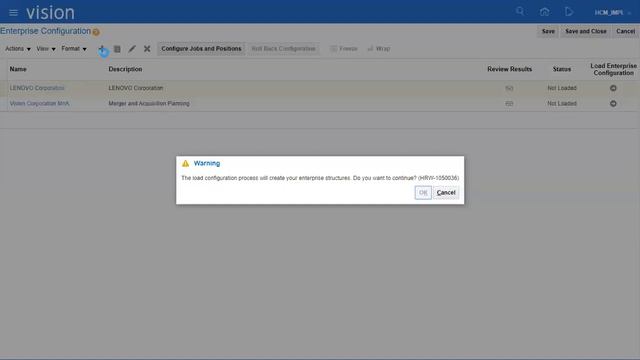Open the LENOVO Corporation link
The image size is (640, 360).
click(37, 88)
